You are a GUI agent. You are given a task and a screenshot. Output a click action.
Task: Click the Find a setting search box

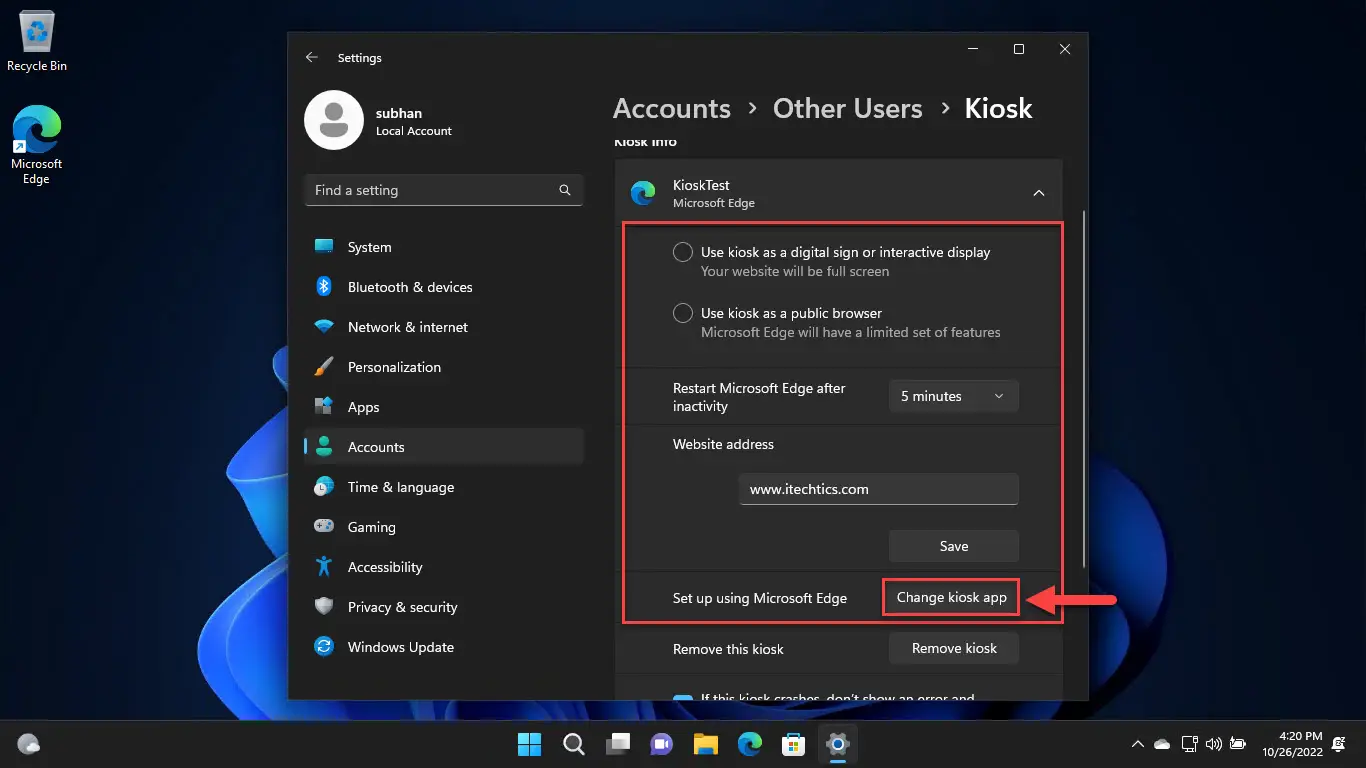pos(444,190)
